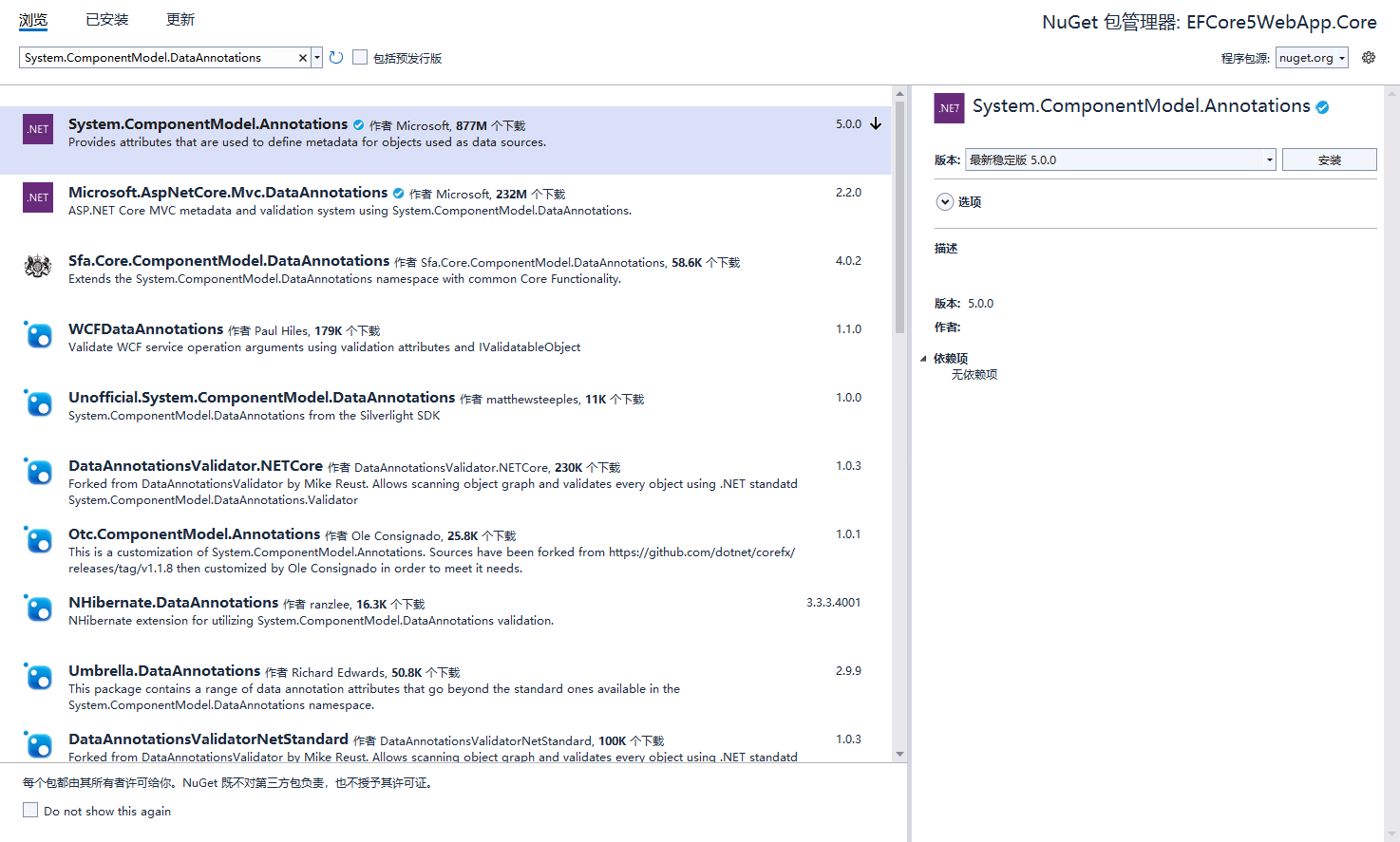Click the .NET icon of System.ComponentModel.Annotations row

[x=38, y=129]
